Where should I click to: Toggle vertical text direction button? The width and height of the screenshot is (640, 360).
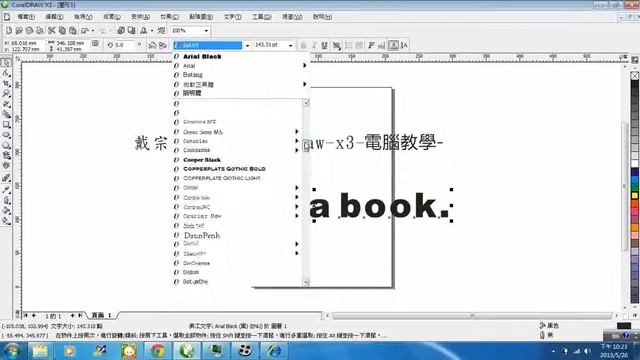[404, 45]
